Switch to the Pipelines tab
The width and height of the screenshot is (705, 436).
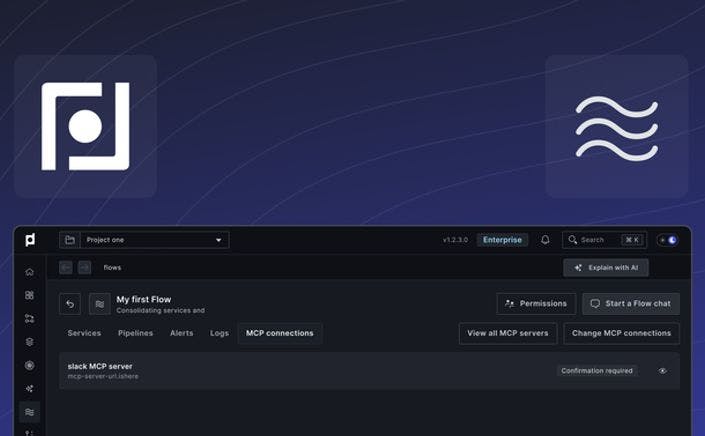135,333
